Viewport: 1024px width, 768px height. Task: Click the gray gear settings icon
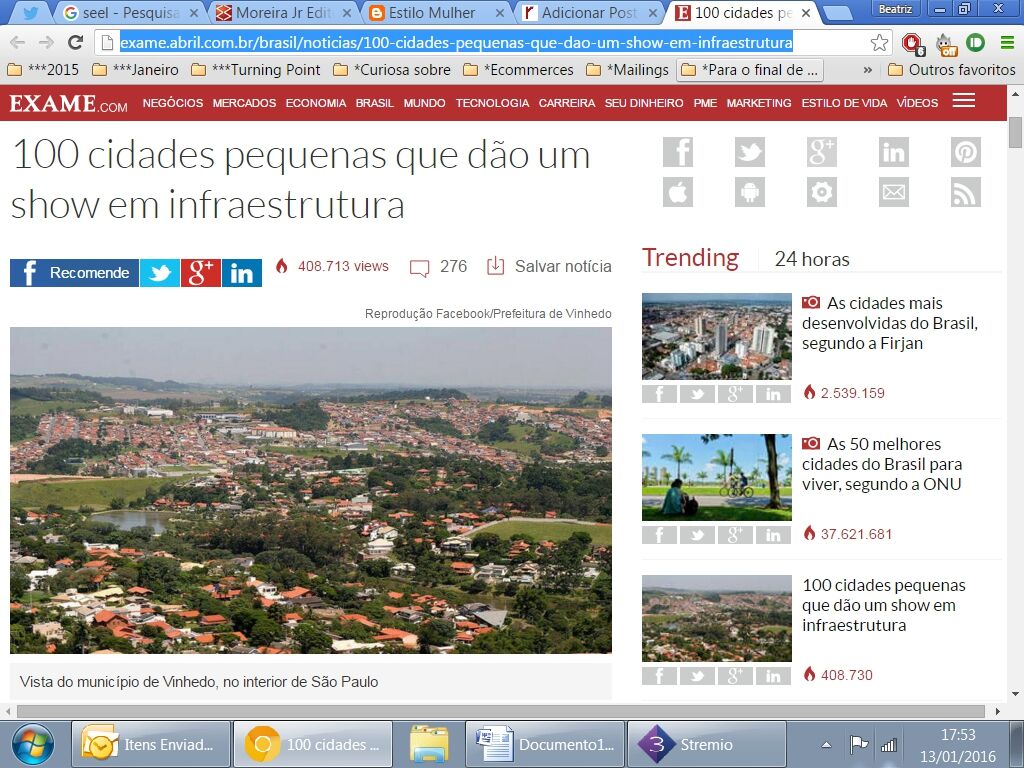point(822,192)
